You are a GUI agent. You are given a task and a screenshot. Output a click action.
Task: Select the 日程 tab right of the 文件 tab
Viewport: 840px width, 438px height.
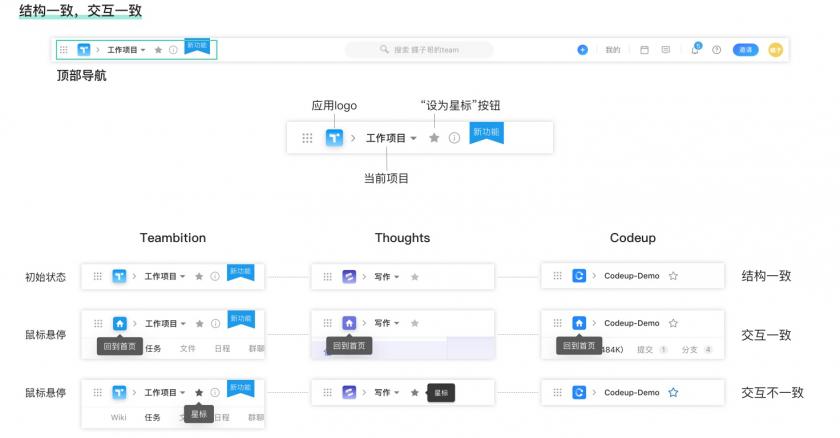[222, 349]
